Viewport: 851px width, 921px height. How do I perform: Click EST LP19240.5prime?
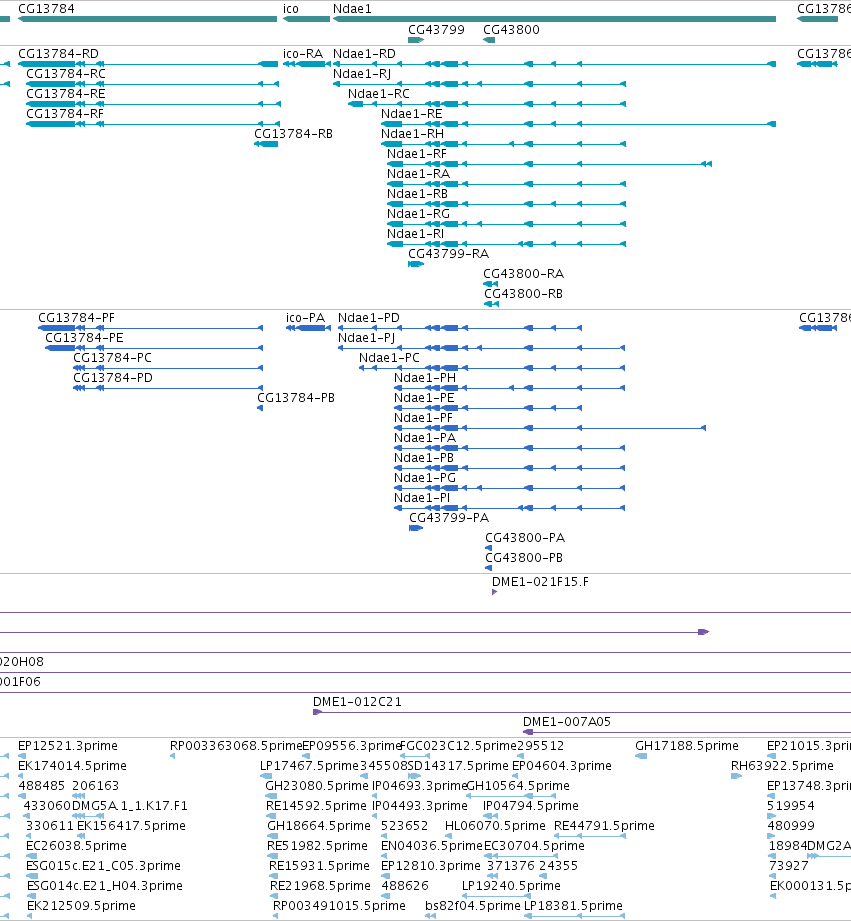(x=511, y=885)
